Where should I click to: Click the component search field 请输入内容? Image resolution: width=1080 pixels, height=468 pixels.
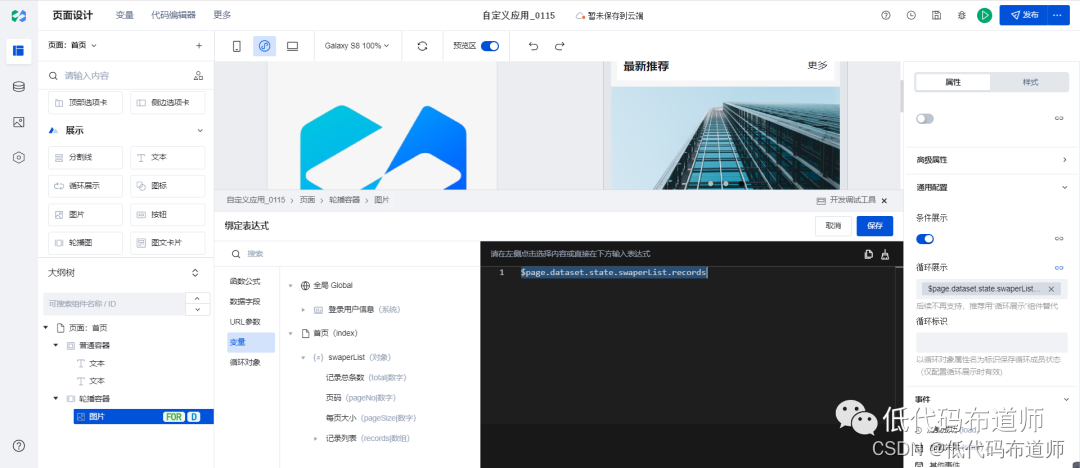tap(117, 76)
